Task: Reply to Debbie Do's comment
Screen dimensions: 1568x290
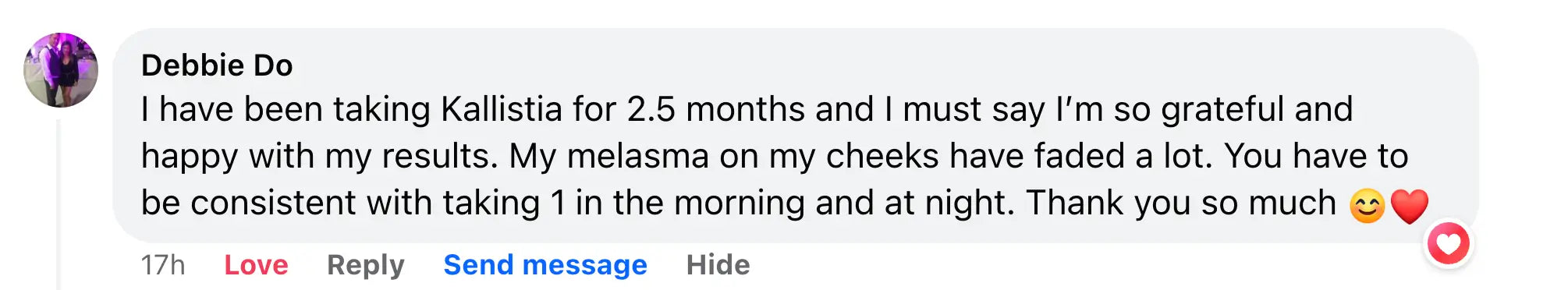Action: [366, 265]
